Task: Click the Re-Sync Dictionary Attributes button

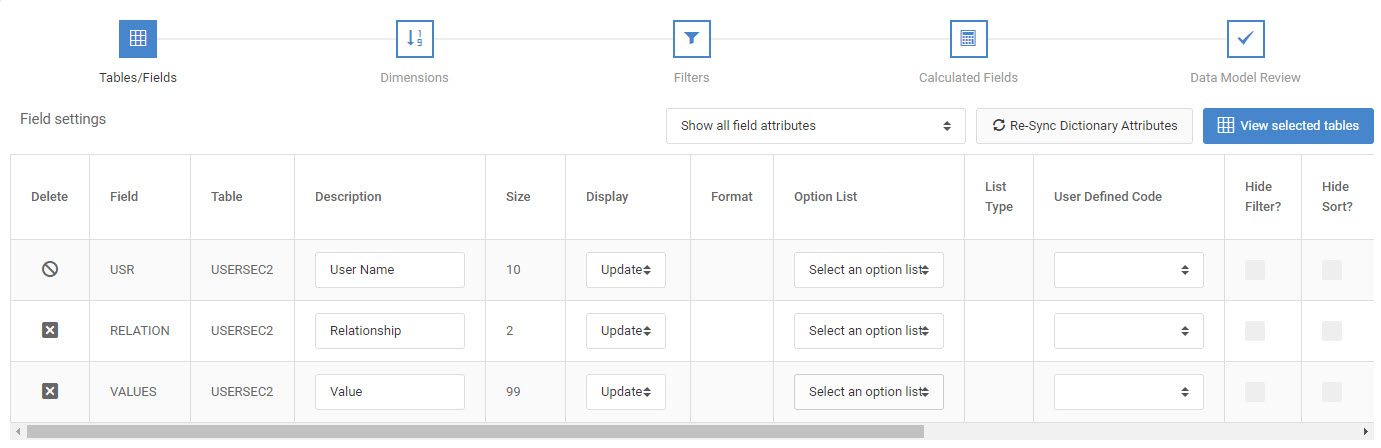Action: click(x=1084, y=126)
